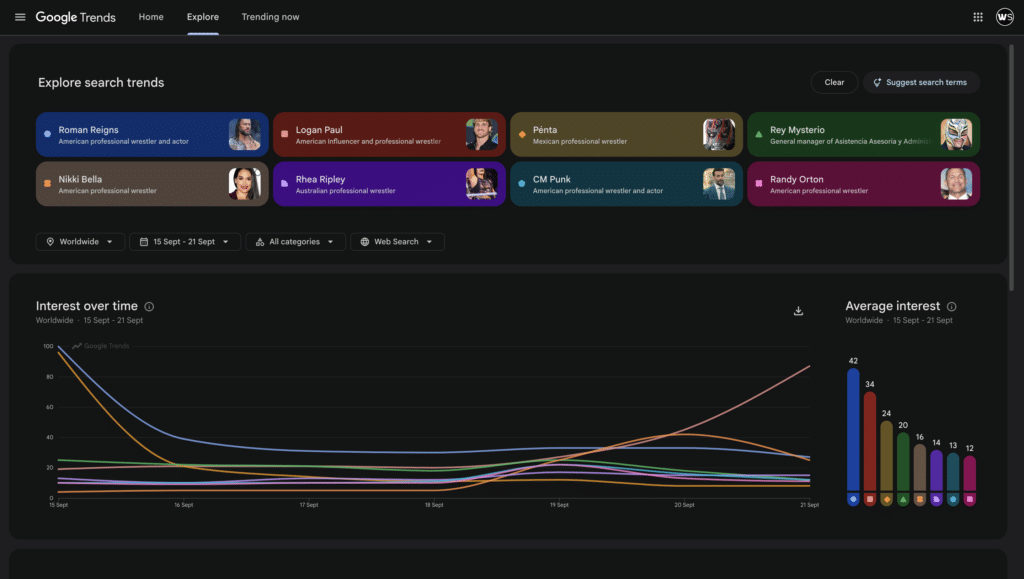Click info icon beside Interest over time

pyautogui.click(x=149, y=307)
